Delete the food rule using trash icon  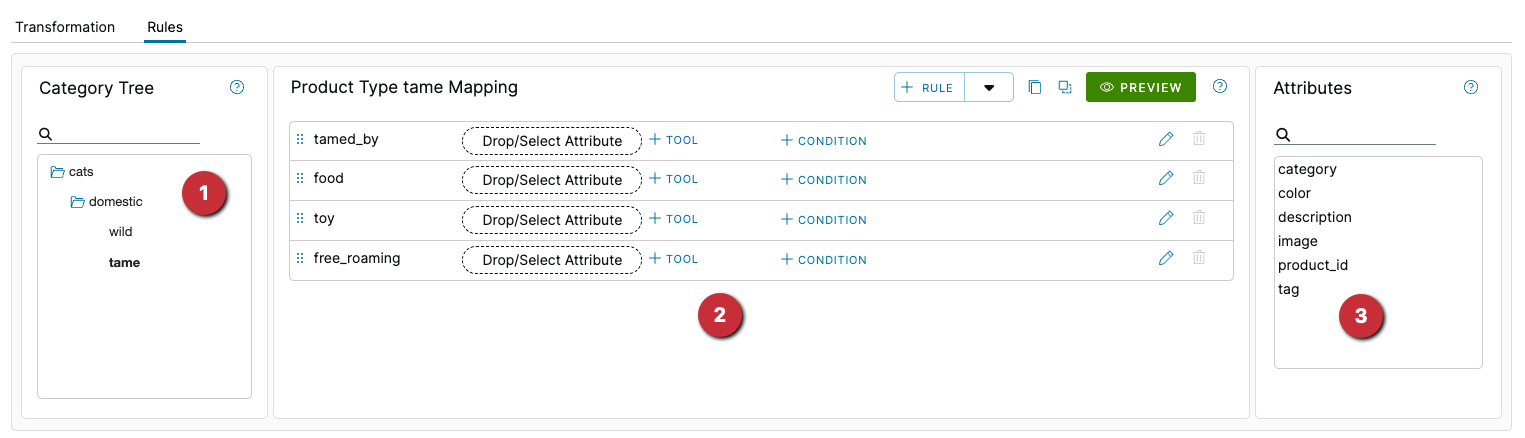coord(1198,179)
